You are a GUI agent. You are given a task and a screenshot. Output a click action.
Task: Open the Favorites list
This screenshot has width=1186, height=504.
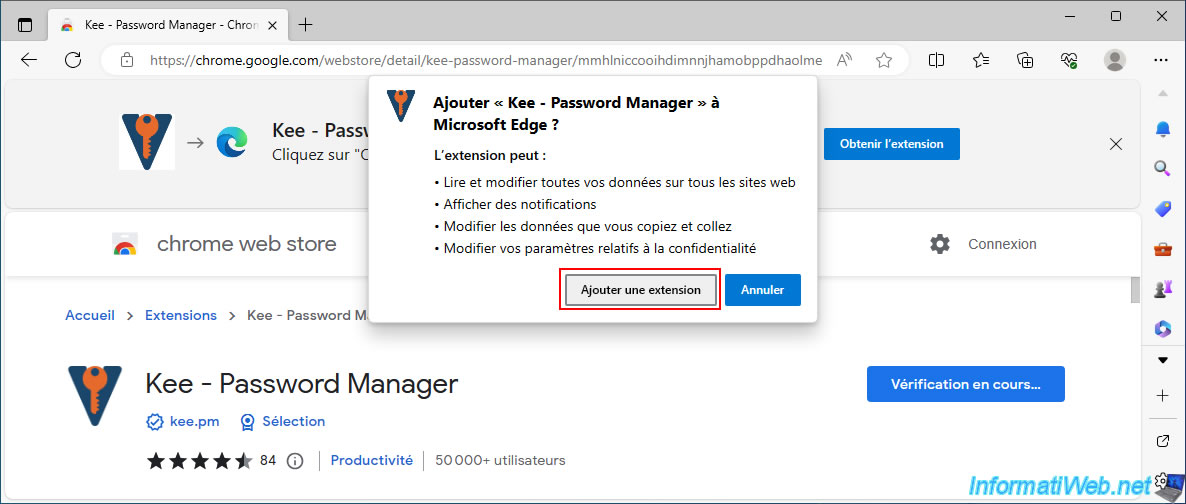point(981,60)
